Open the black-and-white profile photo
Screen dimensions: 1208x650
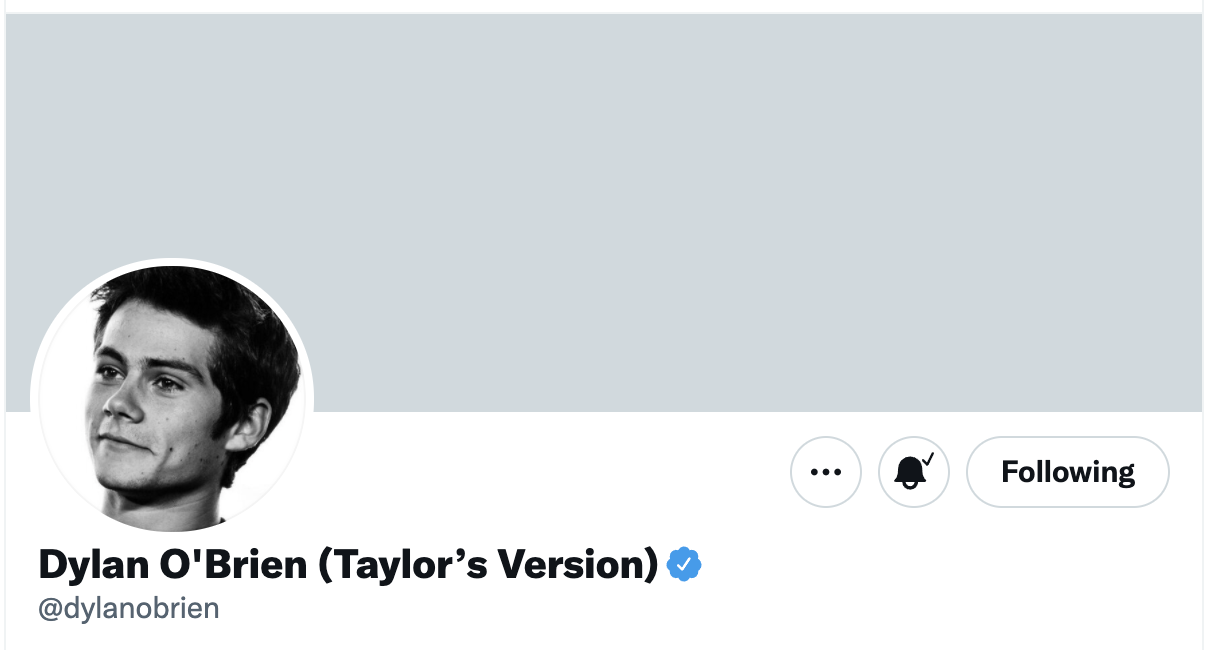172,400
